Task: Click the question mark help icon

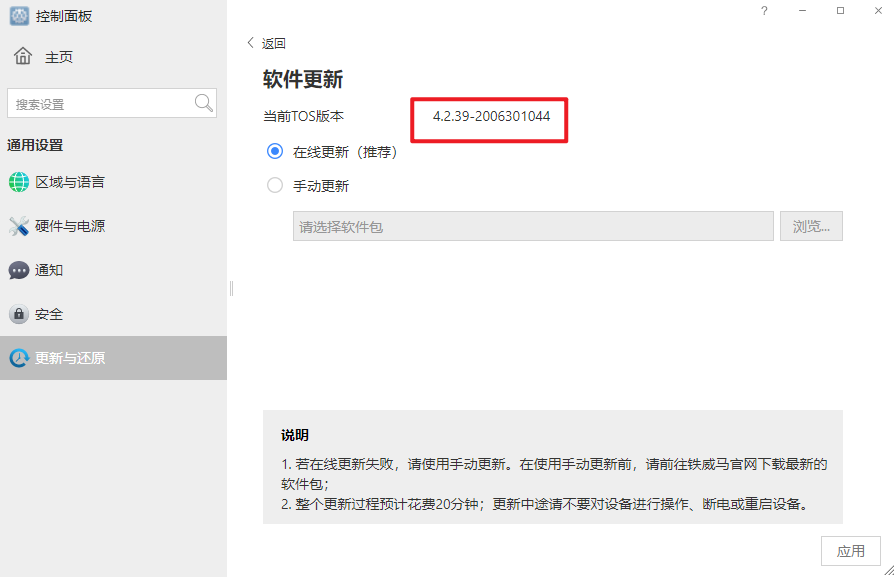Action: click(x=764, y=11)
